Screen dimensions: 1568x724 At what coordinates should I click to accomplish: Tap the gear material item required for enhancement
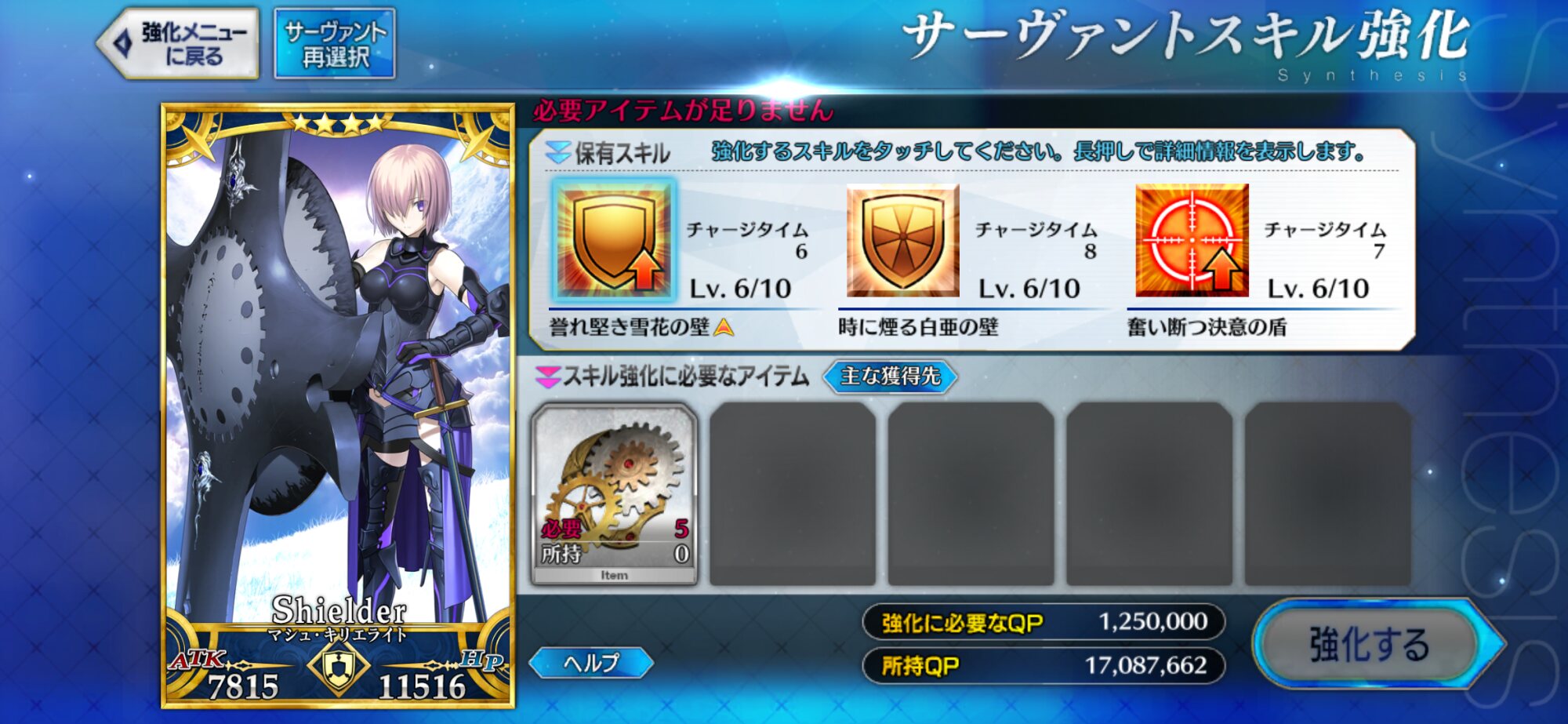click(614, 494)
